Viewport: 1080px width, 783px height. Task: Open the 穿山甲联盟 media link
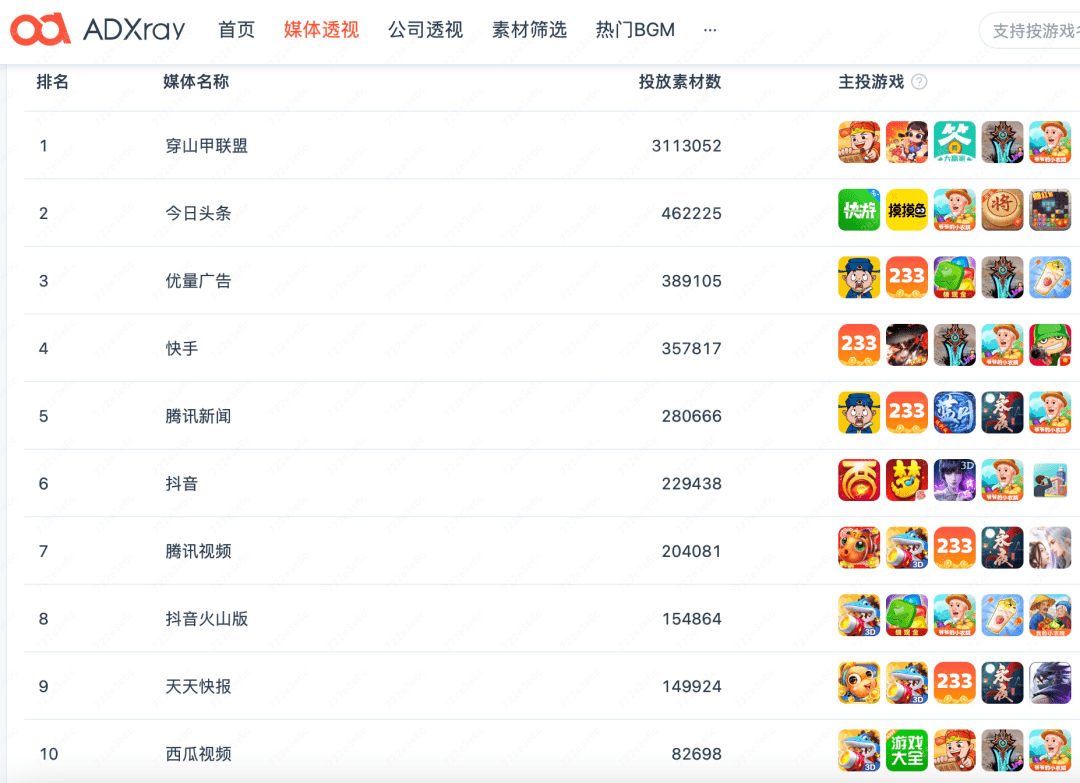pos(205,145)
